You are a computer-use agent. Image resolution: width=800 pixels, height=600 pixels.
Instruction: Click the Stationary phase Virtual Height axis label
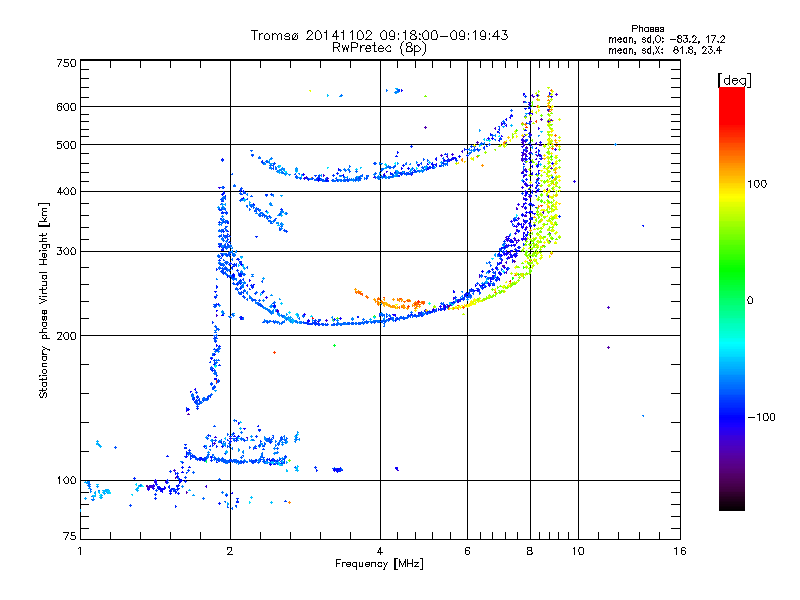click(43, 301)
